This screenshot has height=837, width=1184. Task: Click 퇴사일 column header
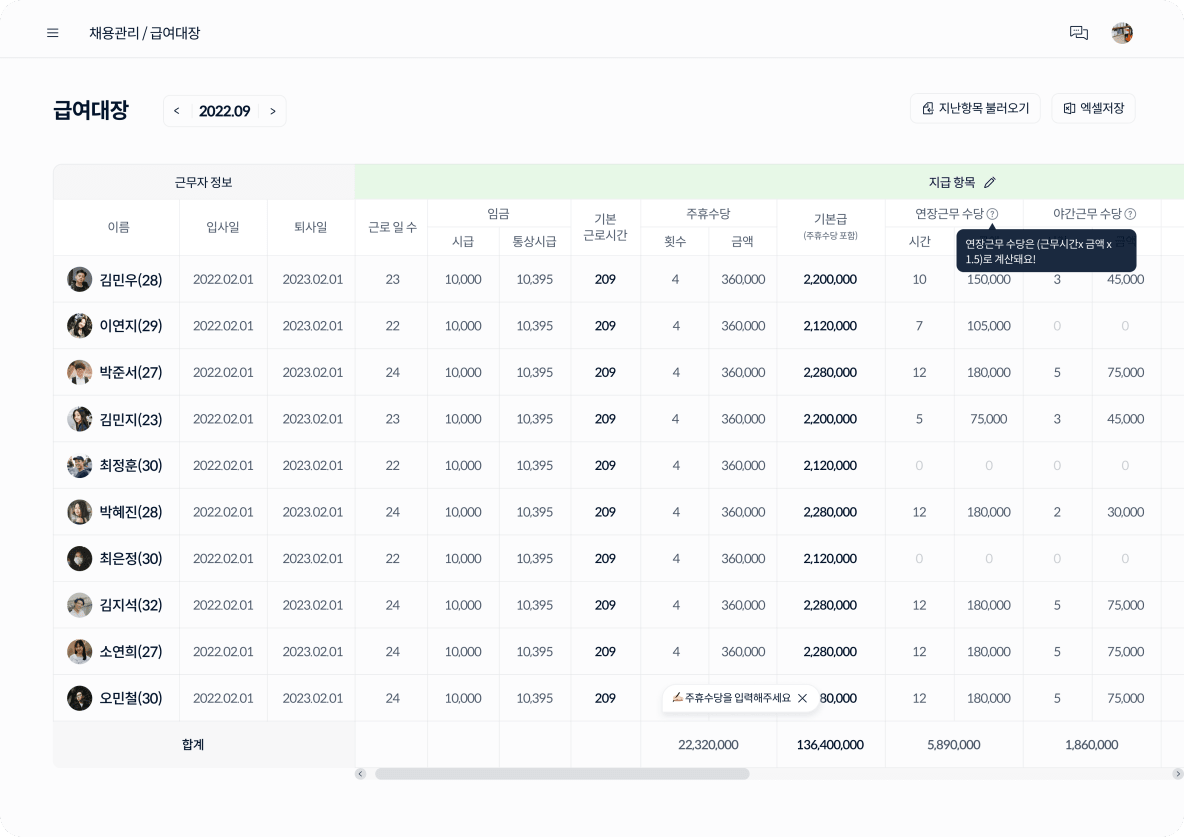pyautogui.click(x=310, y=227)
